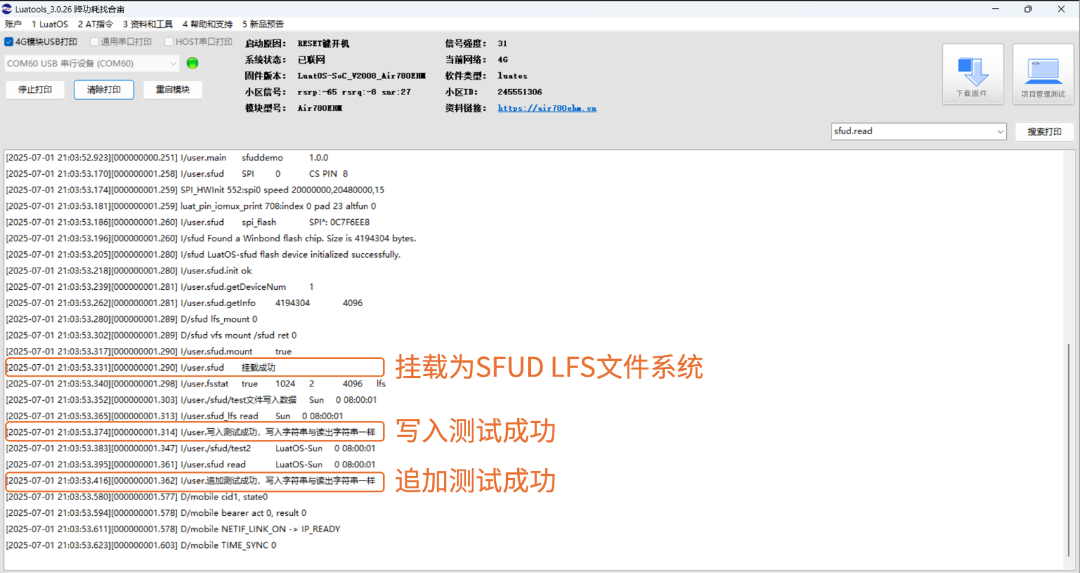Open the https://air780ehm.cn link

(547, 108)
